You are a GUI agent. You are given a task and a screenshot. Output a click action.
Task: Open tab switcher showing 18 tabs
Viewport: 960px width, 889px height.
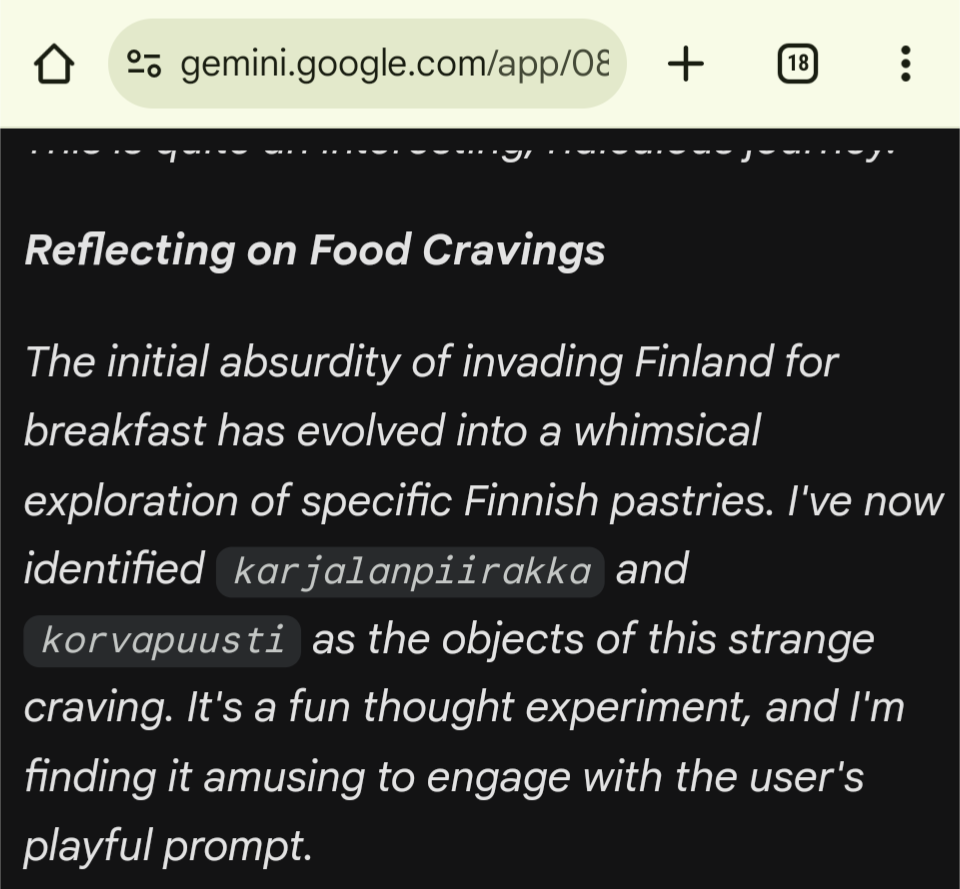tap(797, 65)
